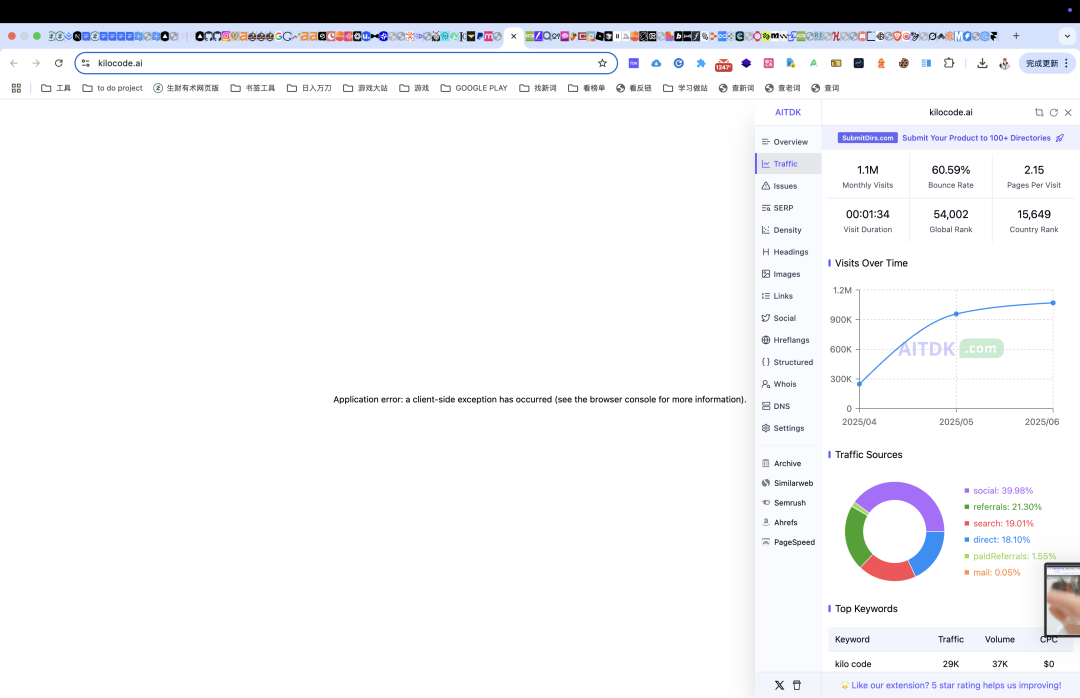
Task: Open the Images tab
Action: click(x=780, y=274)
